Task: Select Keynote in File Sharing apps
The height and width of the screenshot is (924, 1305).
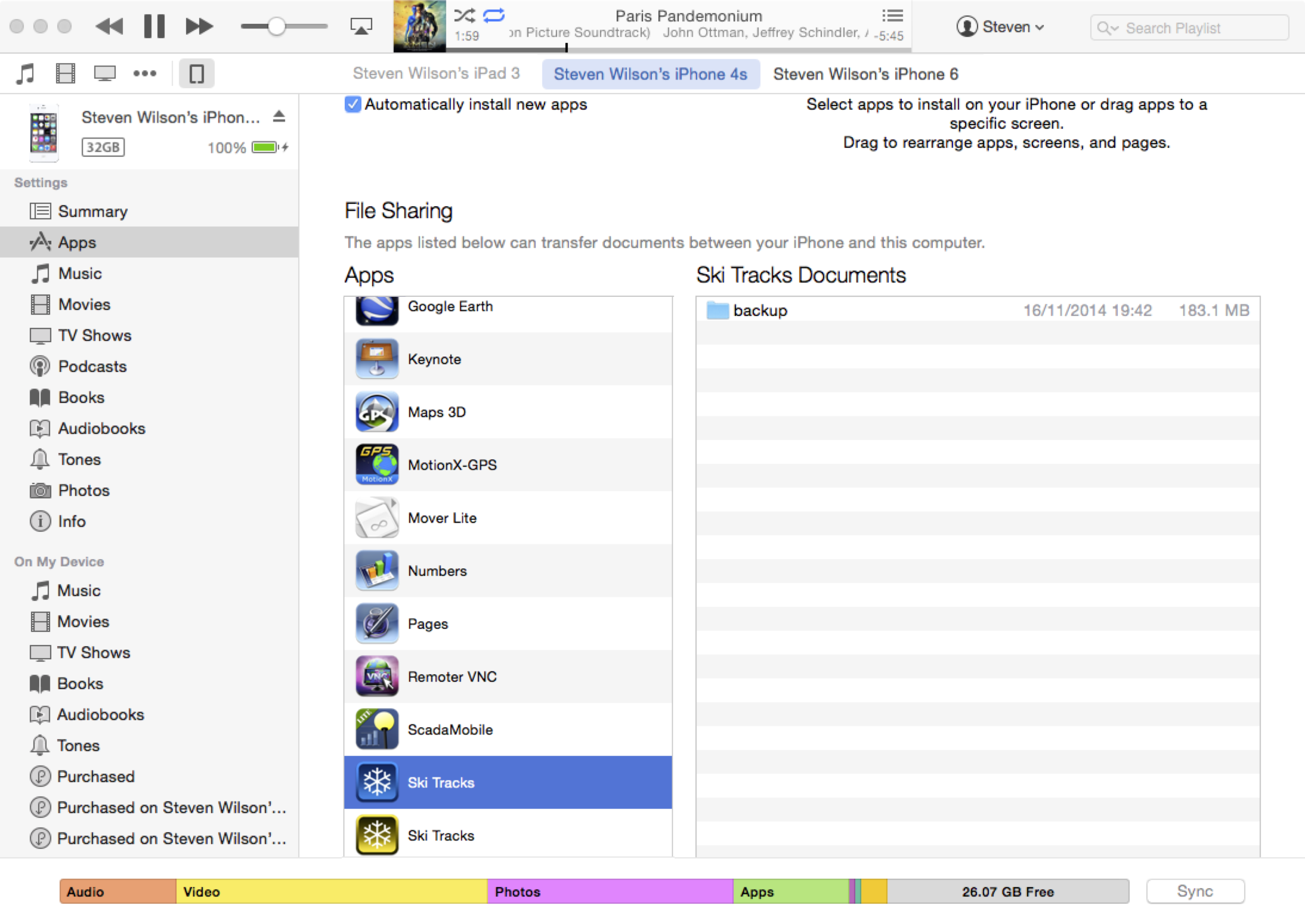Action: click(x=508, y=359)
